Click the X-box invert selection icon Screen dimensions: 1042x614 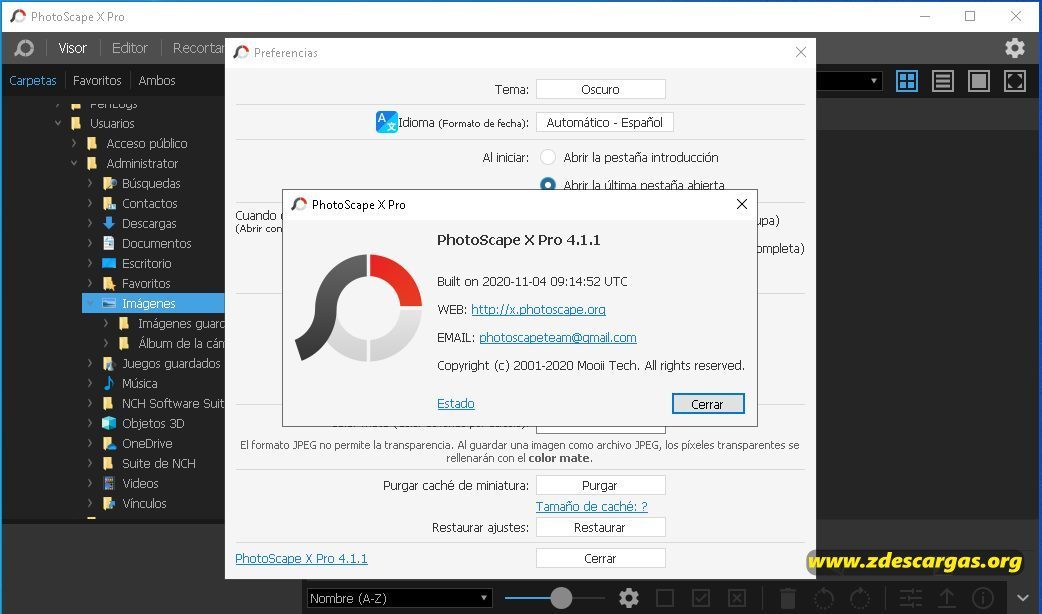[736, 598]
